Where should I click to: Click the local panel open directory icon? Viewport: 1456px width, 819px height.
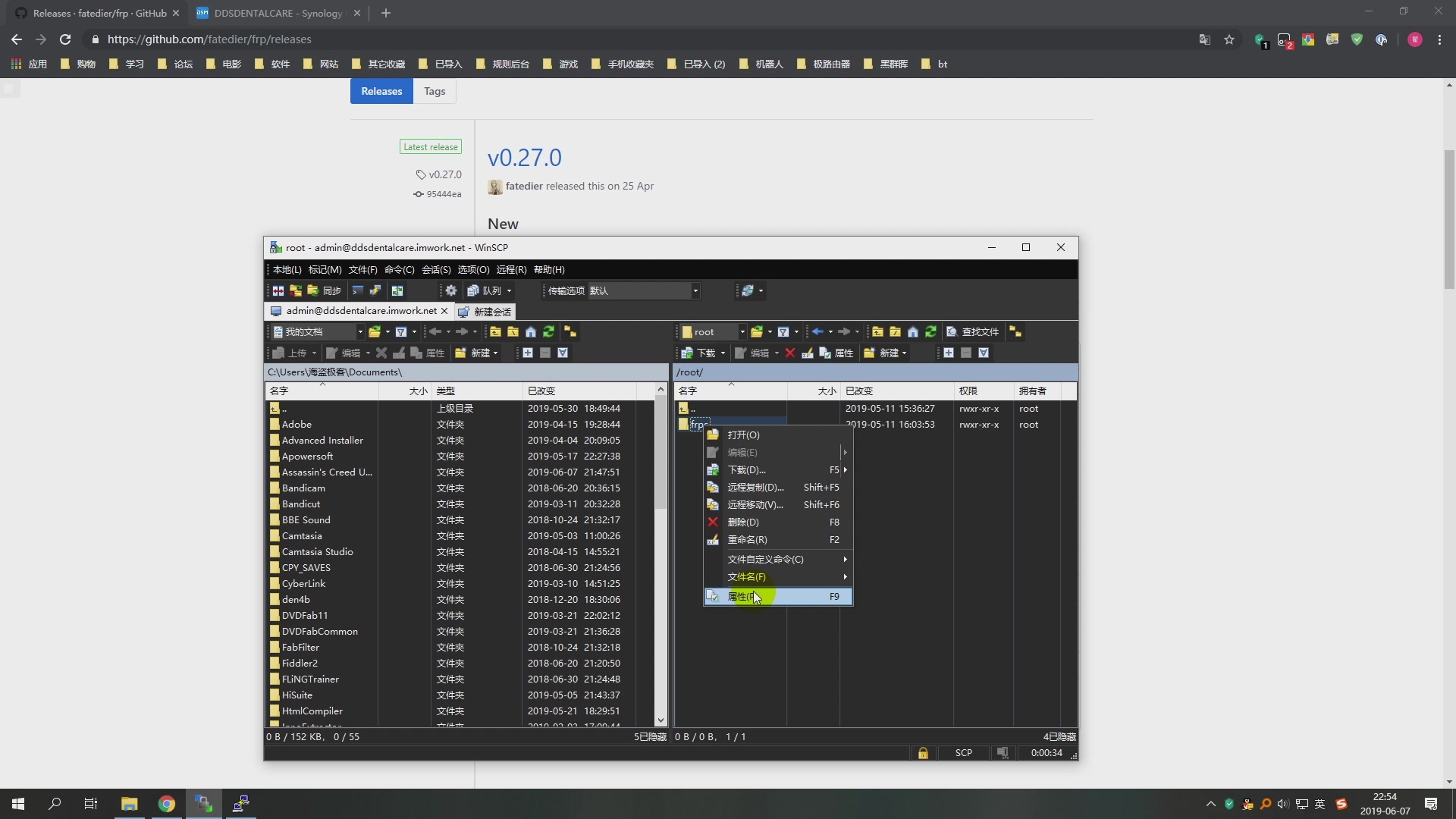[x=375, y=331]
